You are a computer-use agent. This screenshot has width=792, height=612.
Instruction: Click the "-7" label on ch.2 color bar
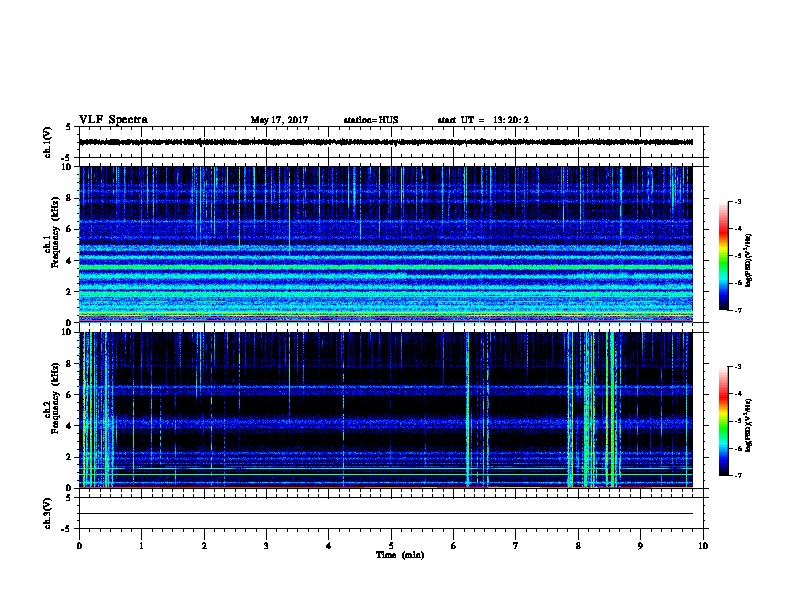[737, 476]
